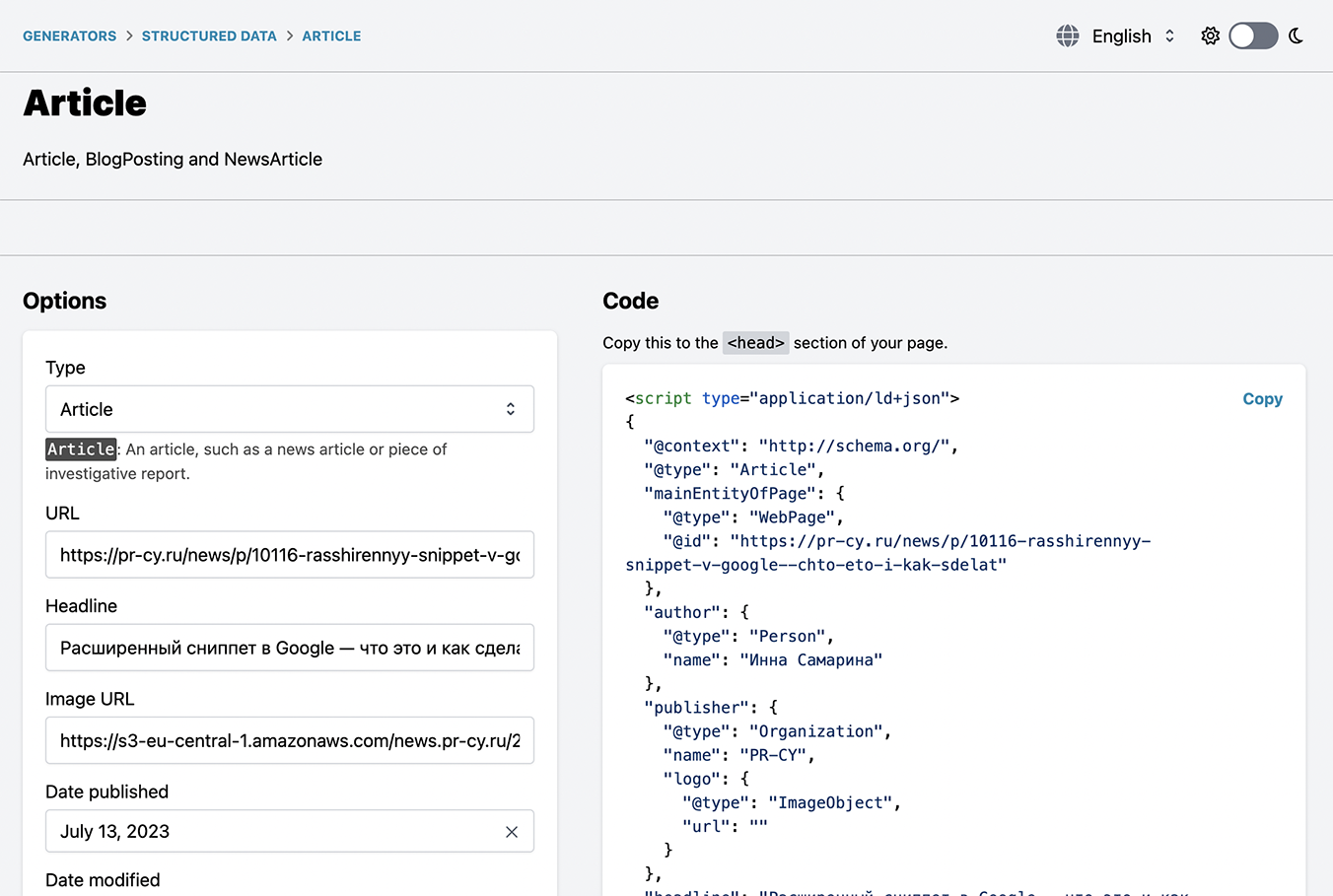Expand language list via up-down arrows
Viewport: 1333px width, 896px height.
click(1170, 36)
